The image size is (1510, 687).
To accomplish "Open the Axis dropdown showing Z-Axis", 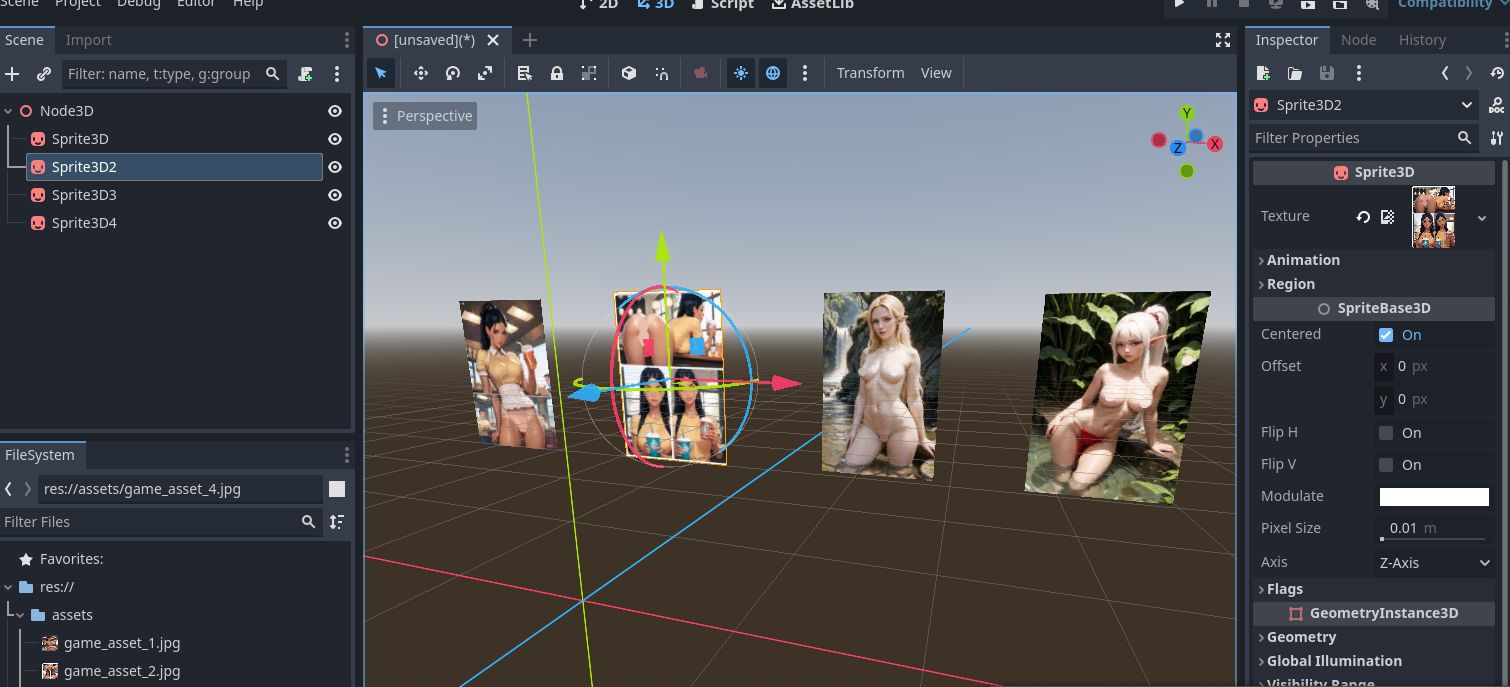I will (x=1434, y=563).
